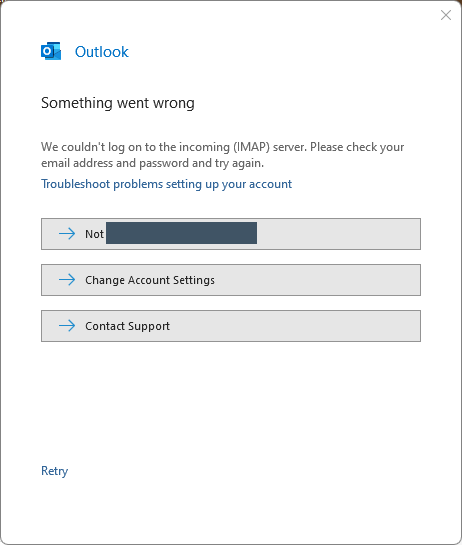Click the word Troubleshoot in the help link

[x=75, y=184]
